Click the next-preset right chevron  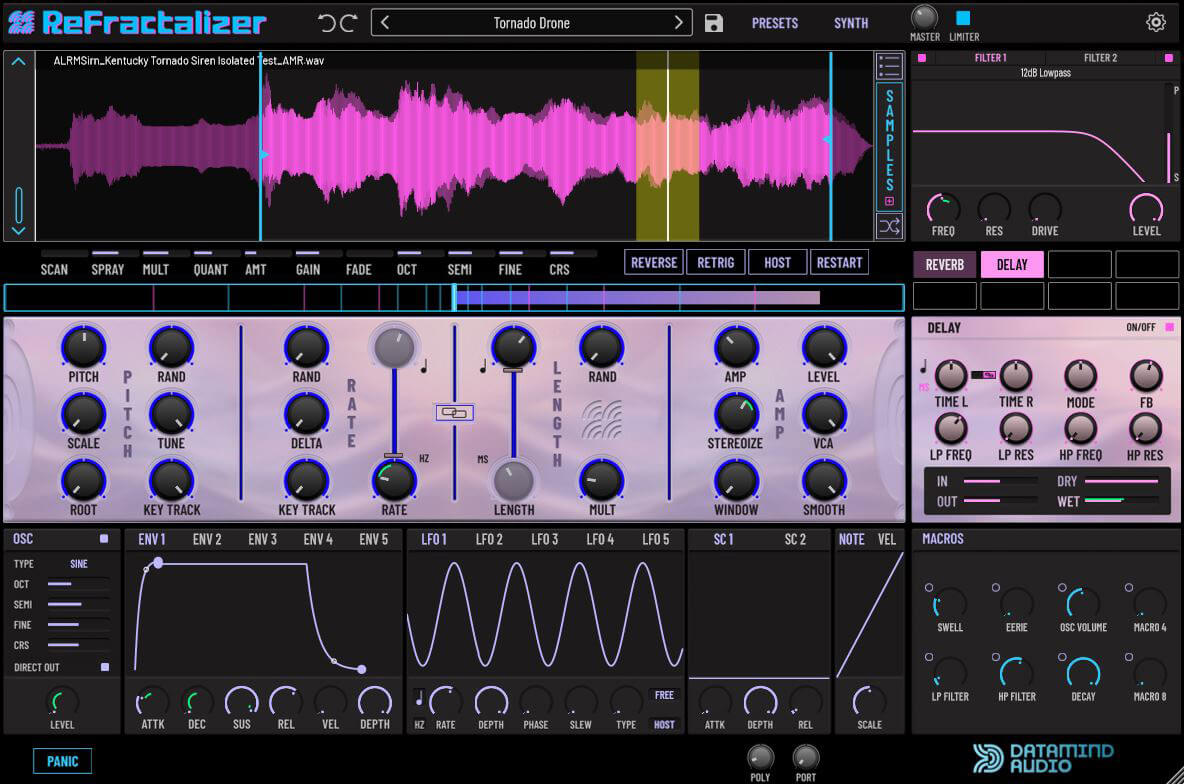pos(678,21)
